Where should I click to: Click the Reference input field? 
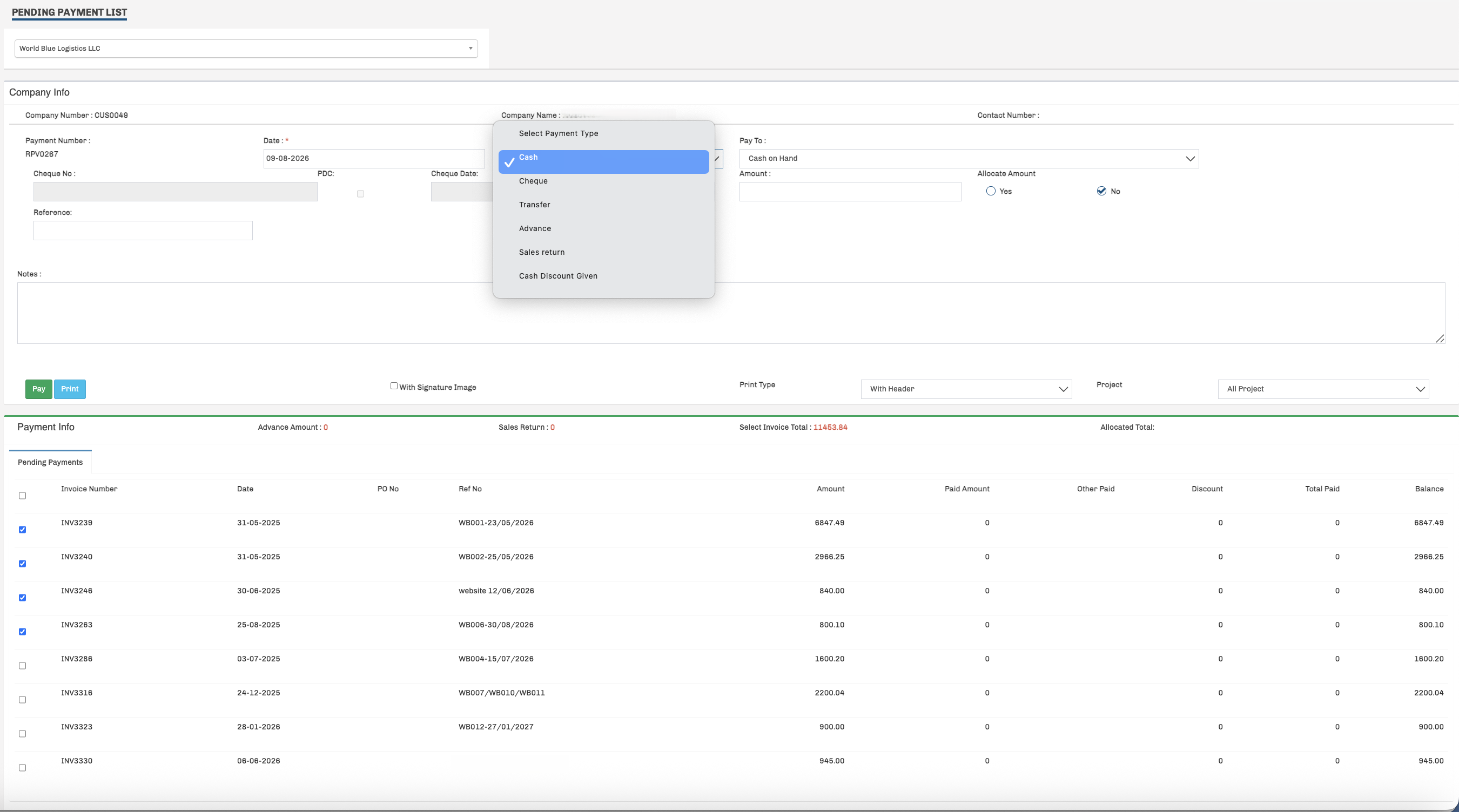click(143, 231)
